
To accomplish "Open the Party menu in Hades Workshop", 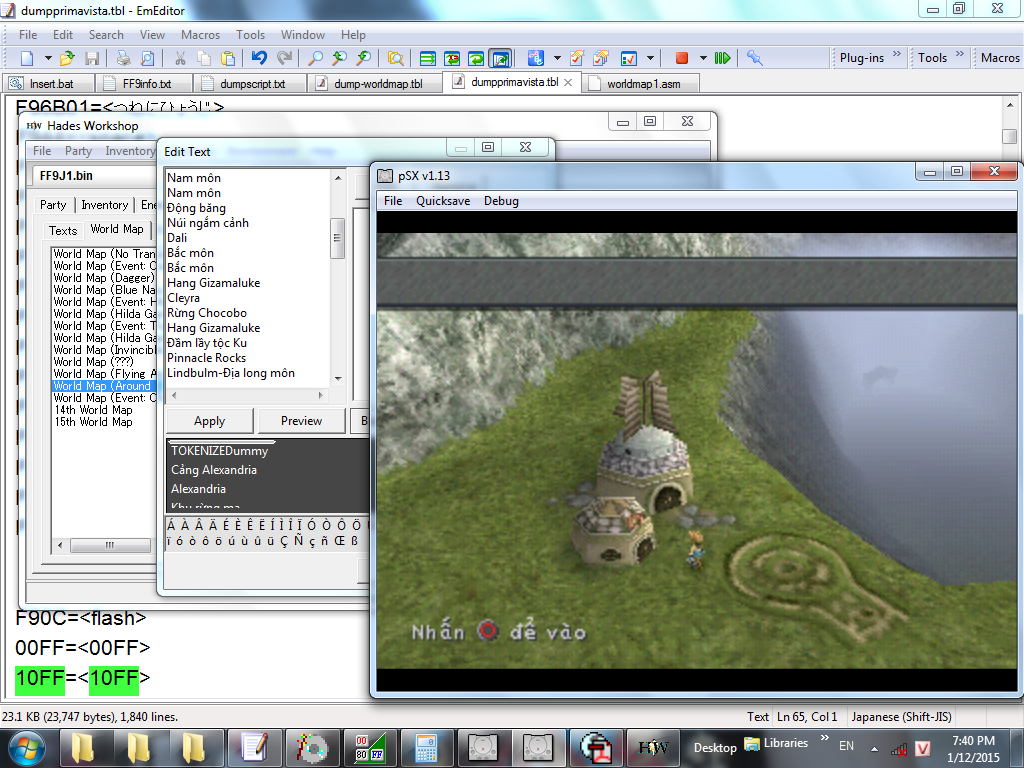I will coord(78,151).
